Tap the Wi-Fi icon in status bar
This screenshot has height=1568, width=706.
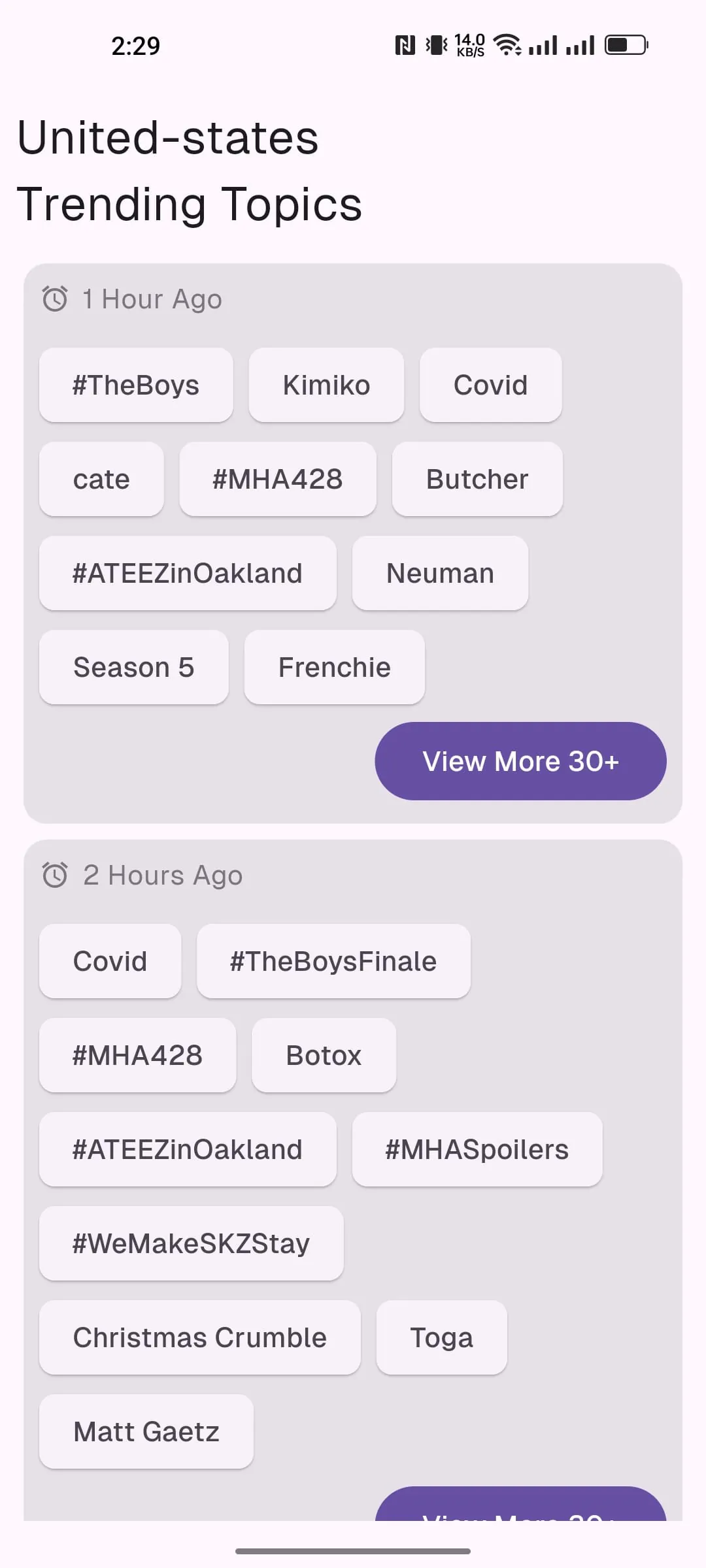(x=507, y=45)
